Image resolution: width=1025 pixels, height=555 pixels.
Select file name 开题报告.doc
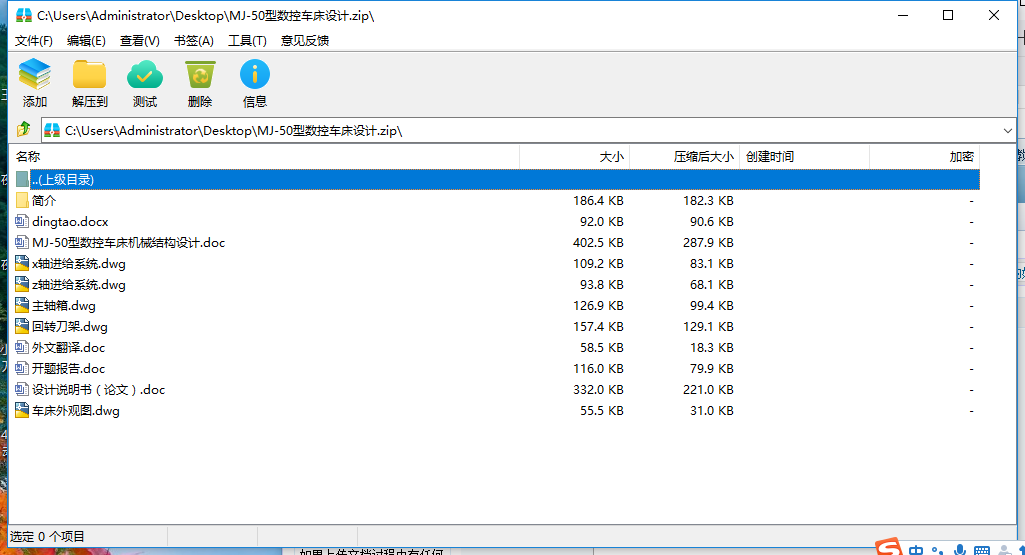68,368
